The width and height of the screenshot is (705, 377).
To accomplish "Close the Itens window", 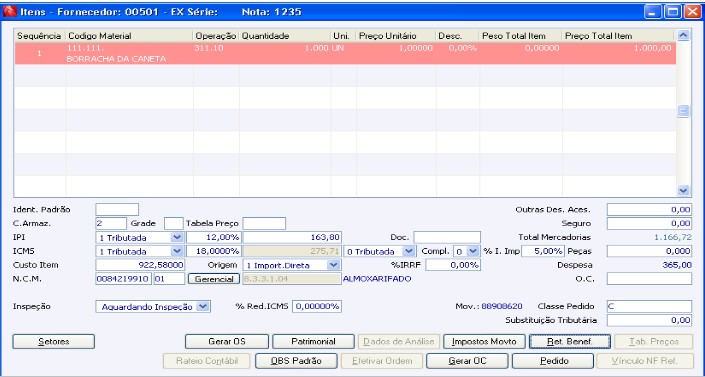I will 693,12.
